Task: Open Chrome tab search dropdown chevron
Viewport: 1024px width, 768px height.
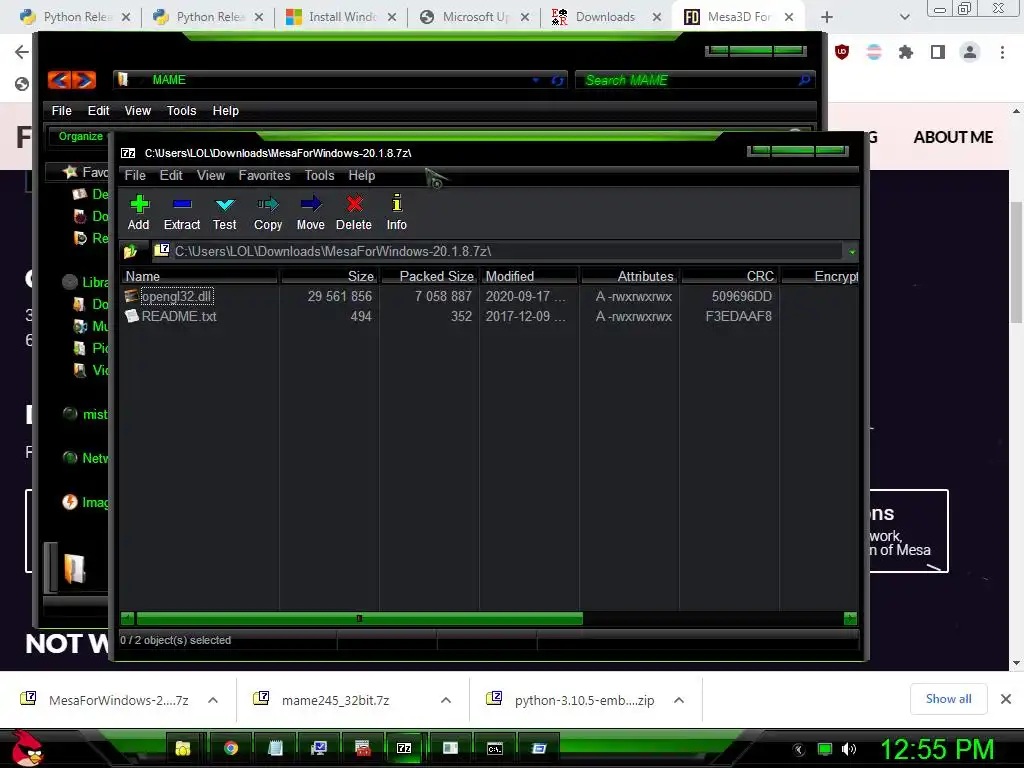Action: [904, 17]
